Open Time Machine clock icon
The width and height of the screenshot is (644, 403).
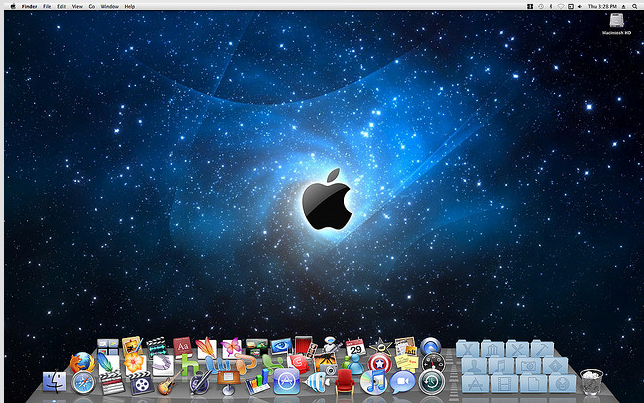pos(432,382)
